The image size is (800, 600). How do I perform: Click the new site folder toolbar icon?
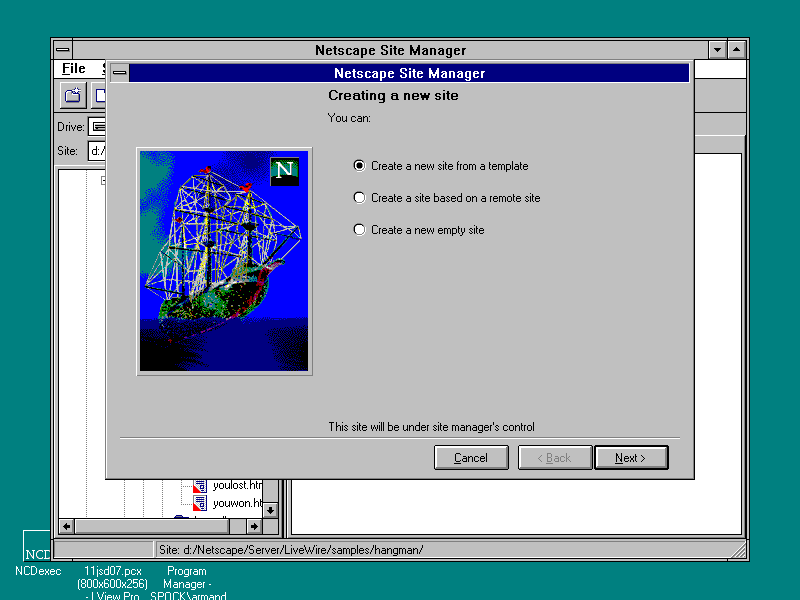(x=73, y=95)
